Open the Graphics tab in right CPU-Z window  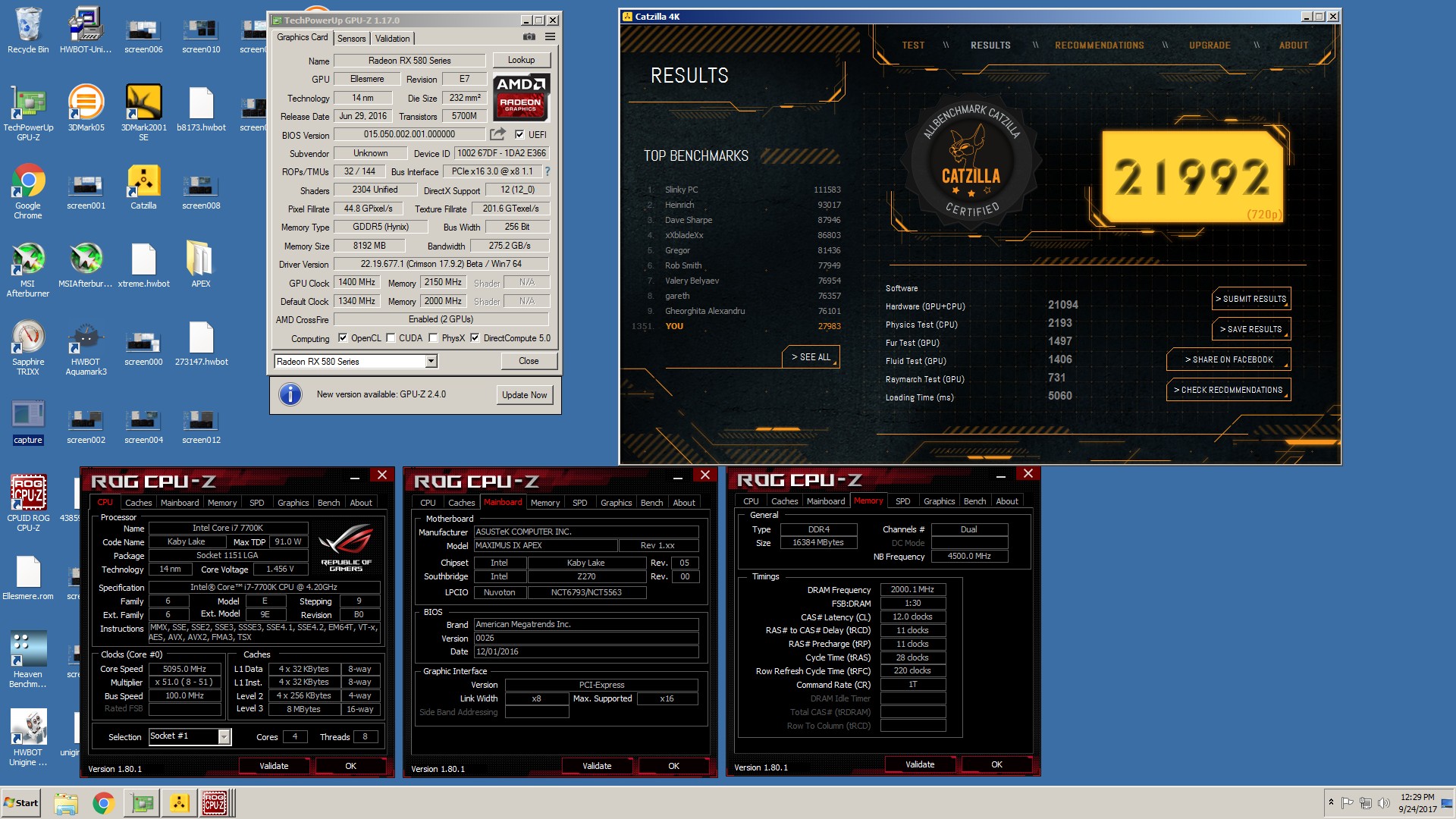coord(939,501)
